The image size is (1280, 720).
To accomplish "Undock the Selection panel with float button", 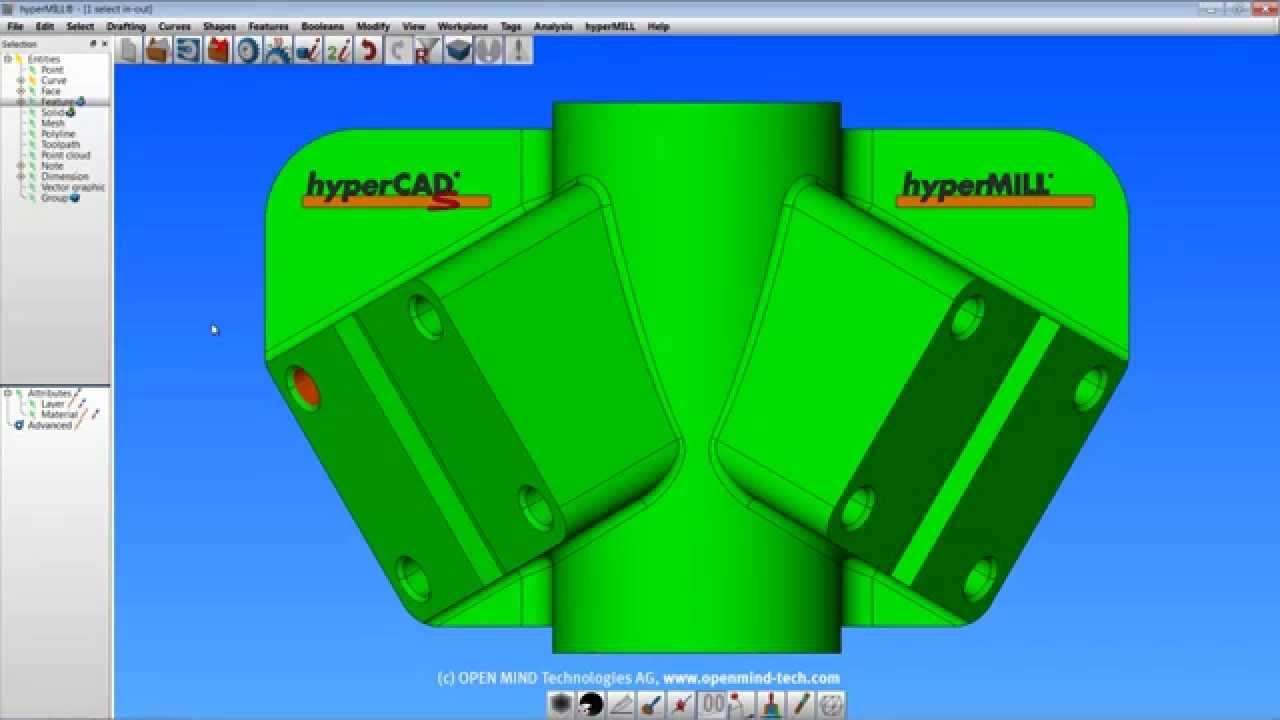I will click(93, 44).
